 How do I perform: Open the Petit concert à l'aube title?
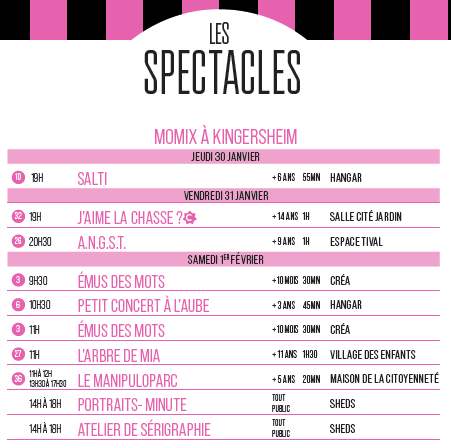pyautogui.click(x=143, y=306)
